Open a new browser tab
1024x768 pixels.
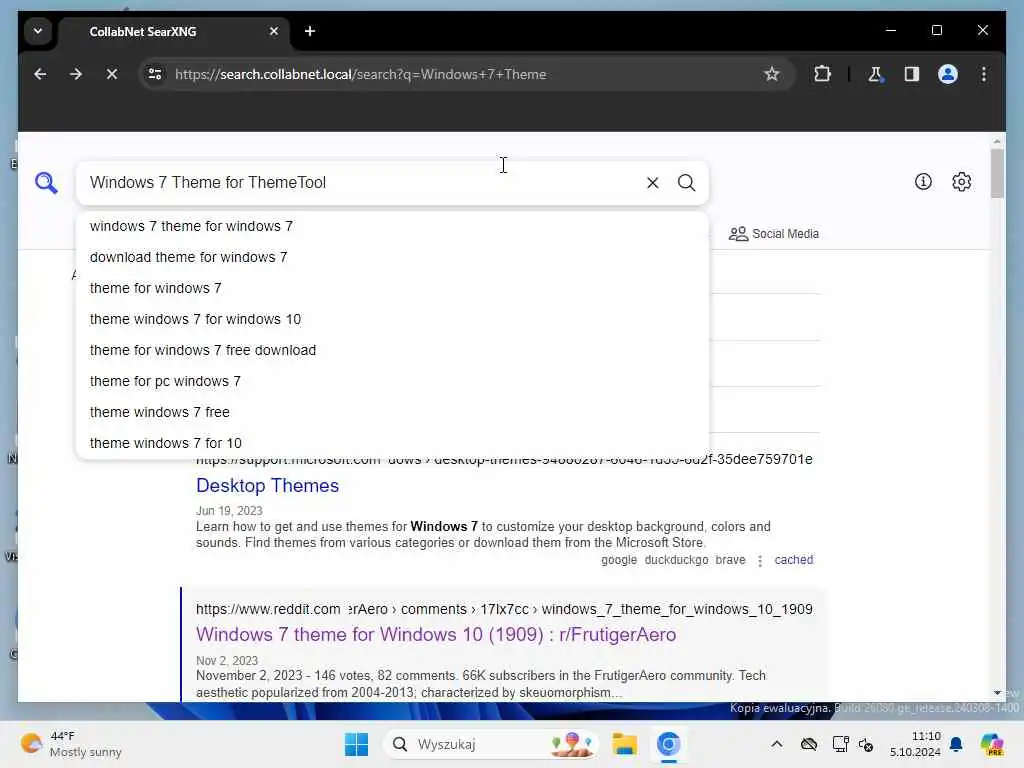310,31
